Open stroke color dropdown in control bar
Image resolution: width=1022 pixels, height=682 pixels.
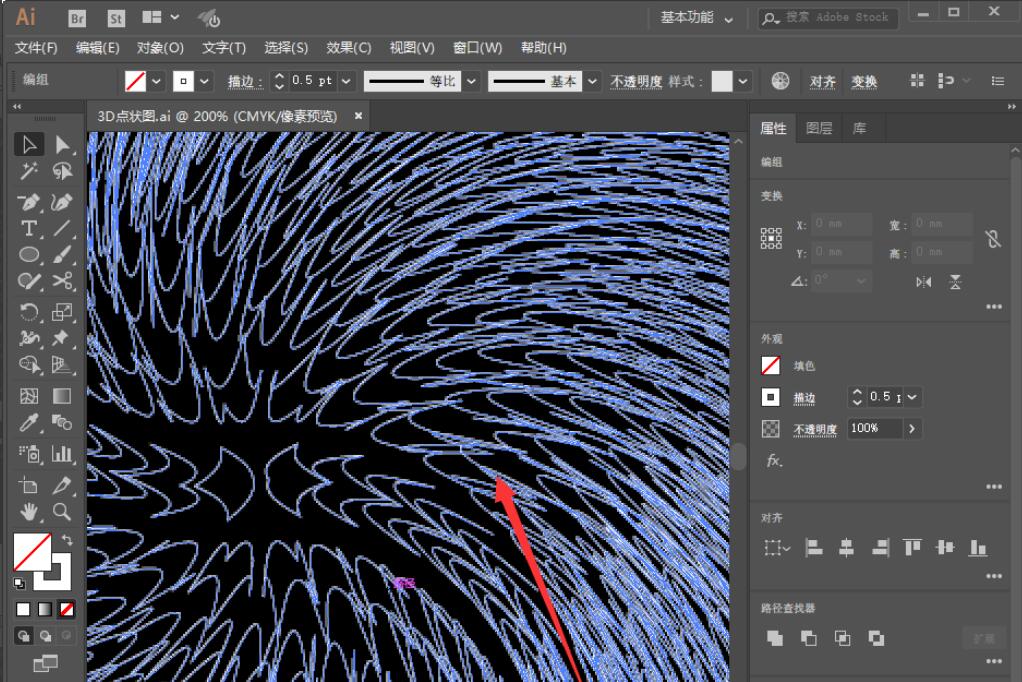click(x=205, y=82)
